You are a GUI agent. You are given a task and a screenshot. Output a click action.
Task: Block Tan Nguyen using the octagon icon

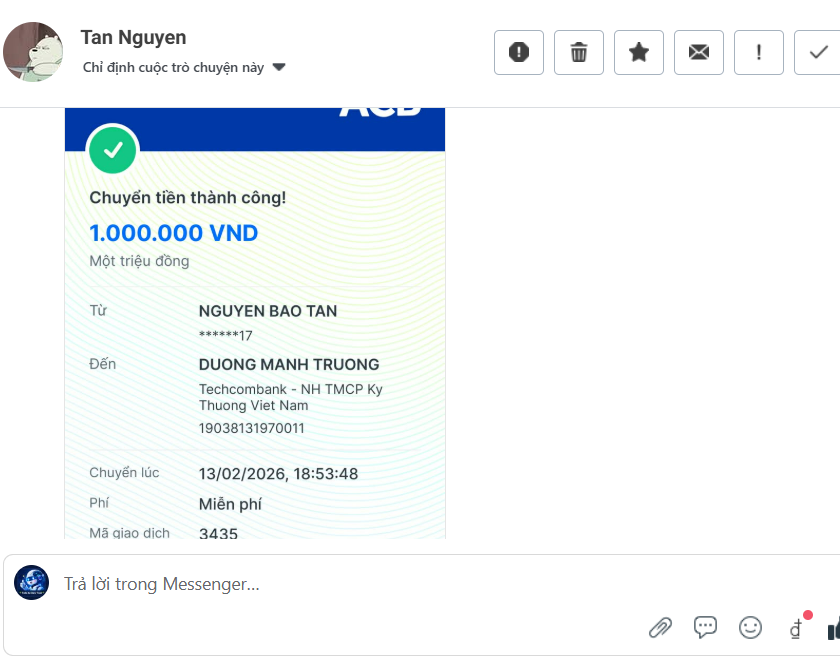coord(518,52)
